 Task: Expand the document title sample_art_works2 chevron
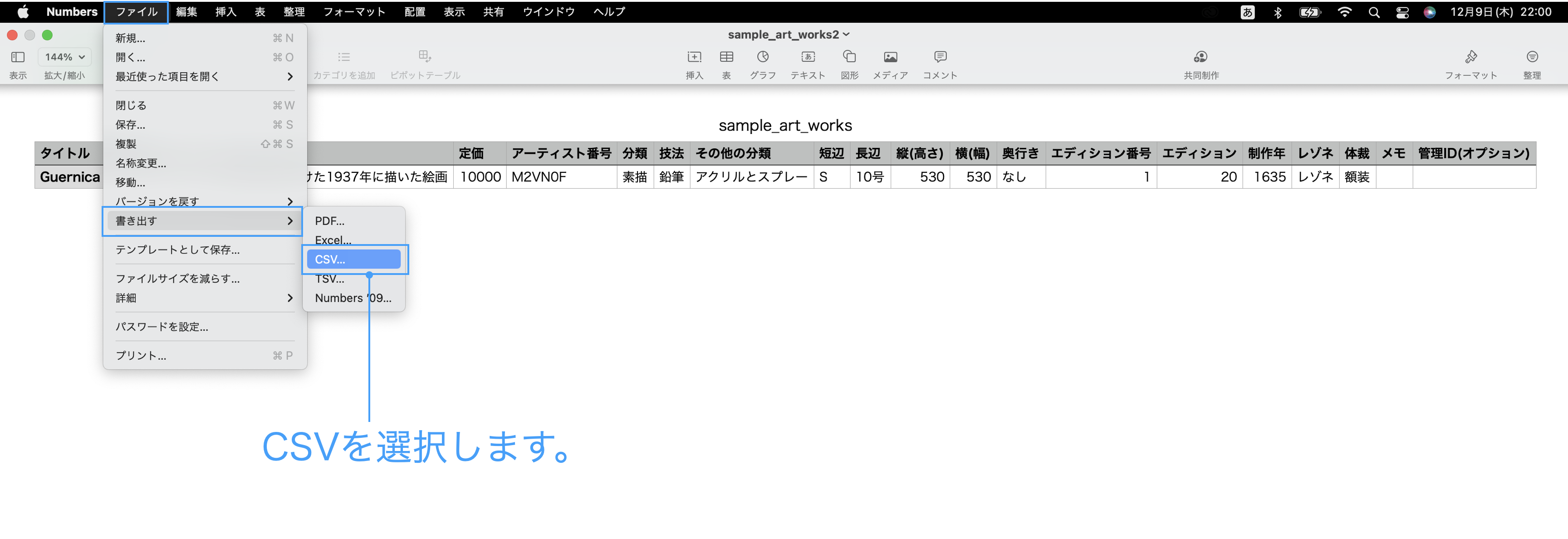[x=846, y=34]
